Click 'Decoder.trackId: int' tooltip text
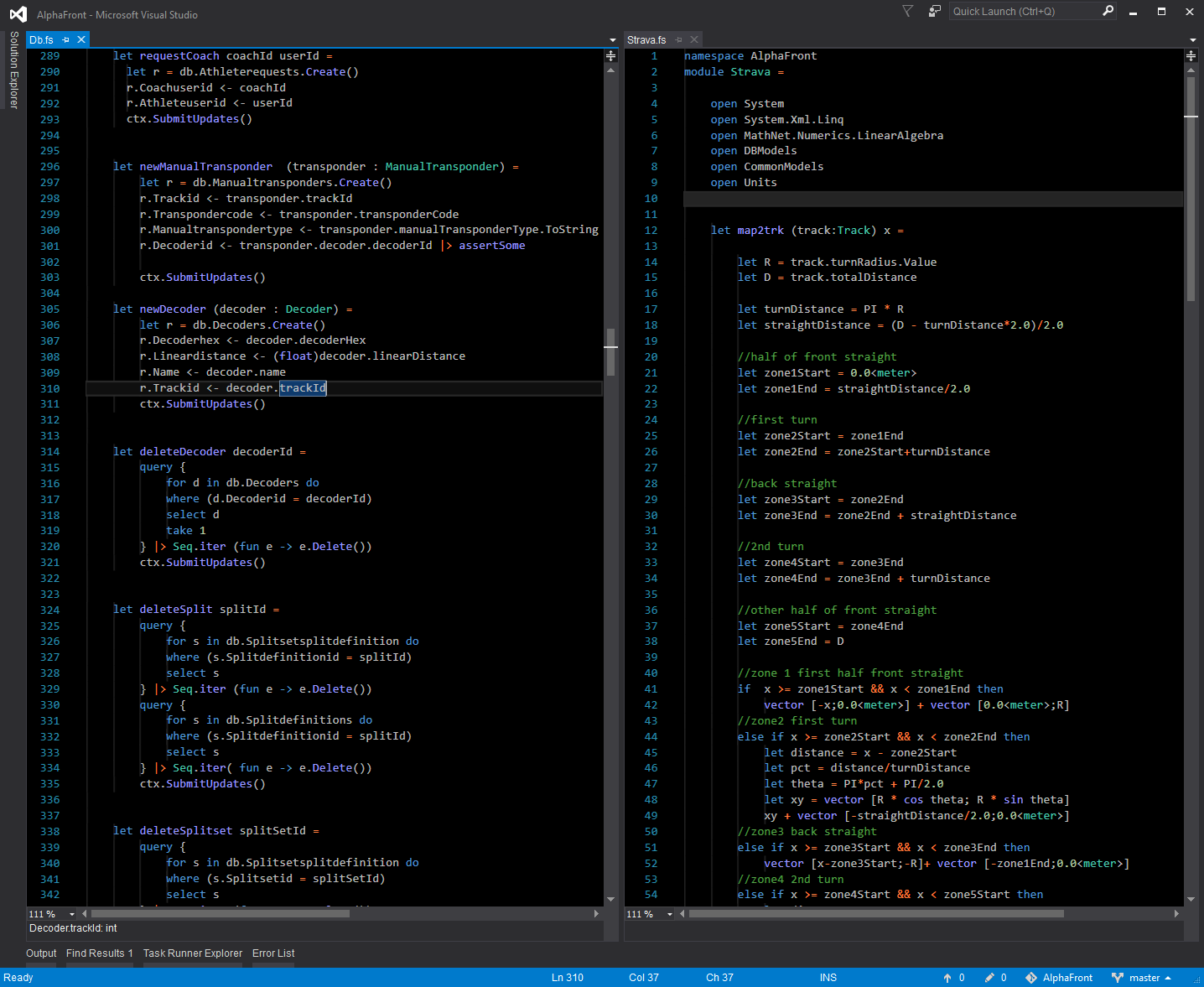Viewport: 1204px width, 987px height. (x=73, y=928)
